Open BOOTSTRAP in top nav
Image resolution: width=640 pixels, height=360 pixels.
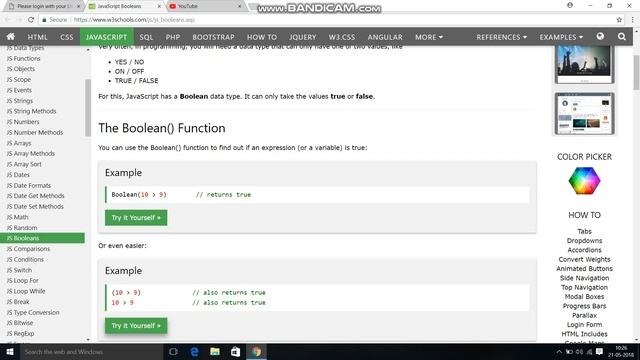[x=213, y=37]
